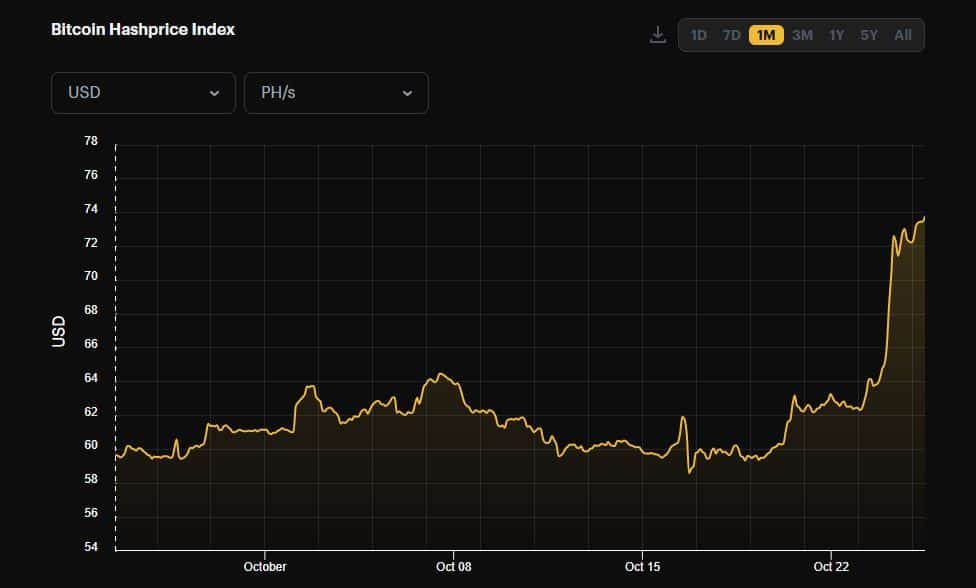The width and height of the screenshot is (976, 588).
Task: Click the Bitcoin Hashprice Index title
Action: (x=143, y=29)
